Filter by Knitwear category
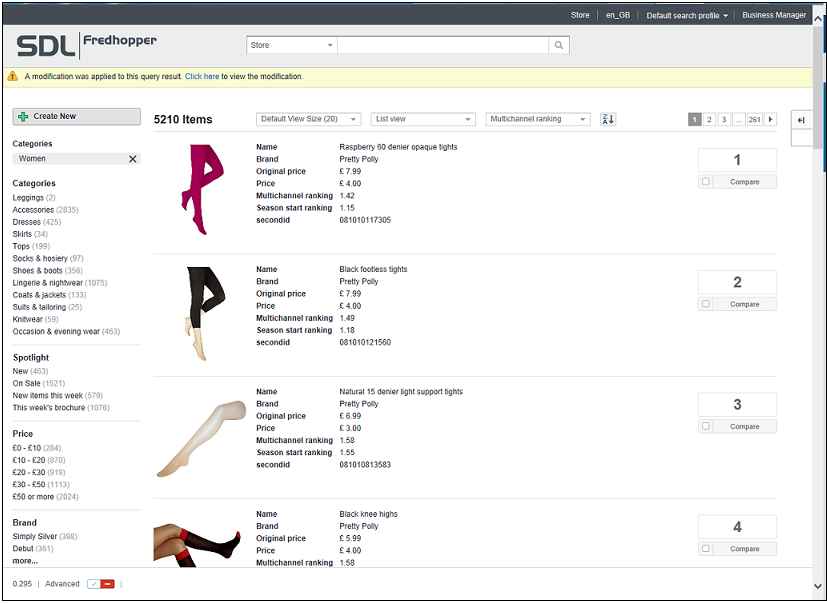The image size is (827, 604). point(35,319)
